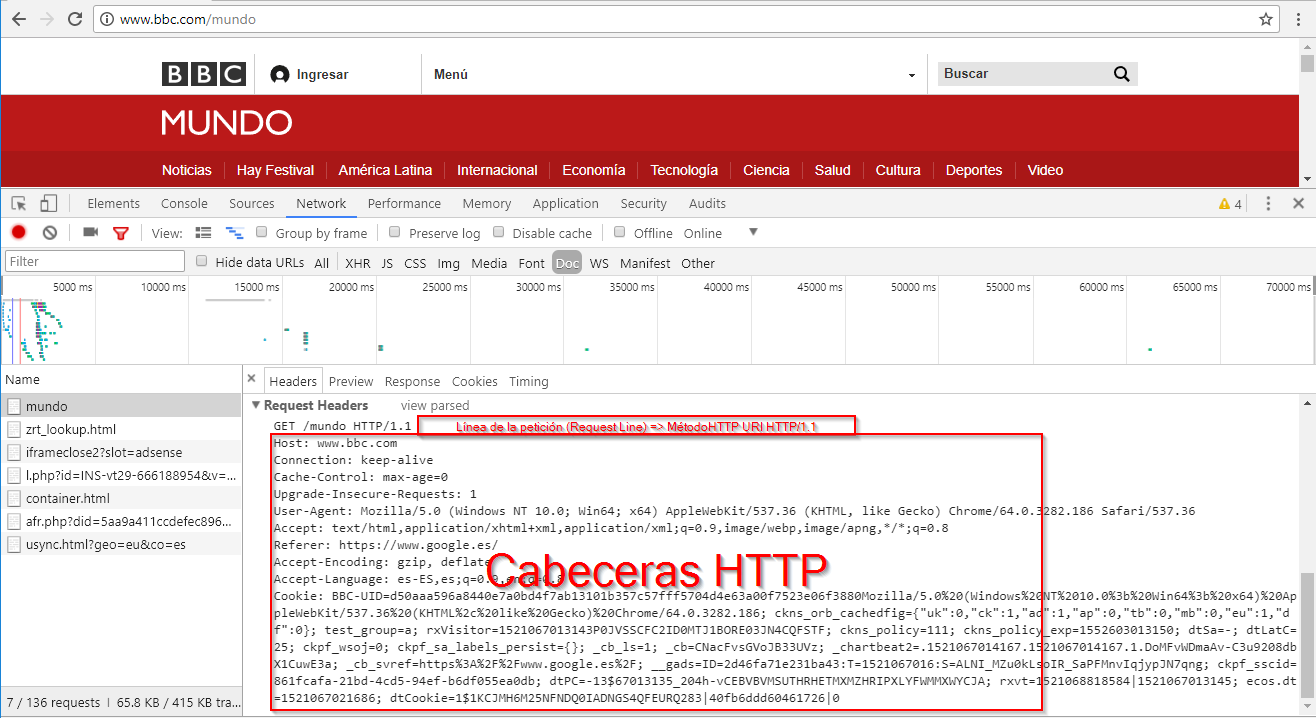Image resolution: width=1316 pixels, height=718 pixels.
Task: Toggle the red filter funnel icon
Action: click(x=121, y=233)
